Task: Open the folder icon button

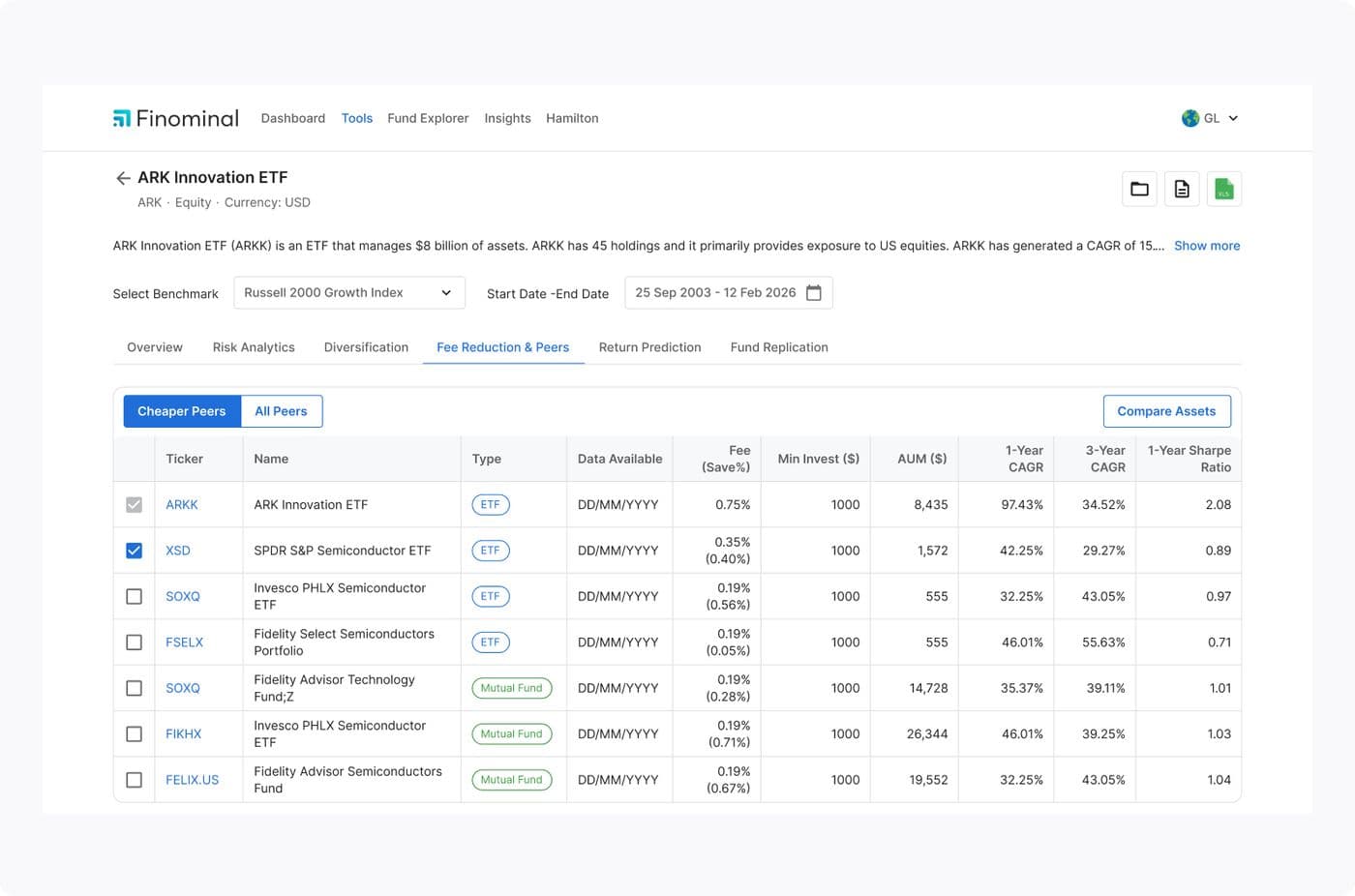Action: [1139, 189]
